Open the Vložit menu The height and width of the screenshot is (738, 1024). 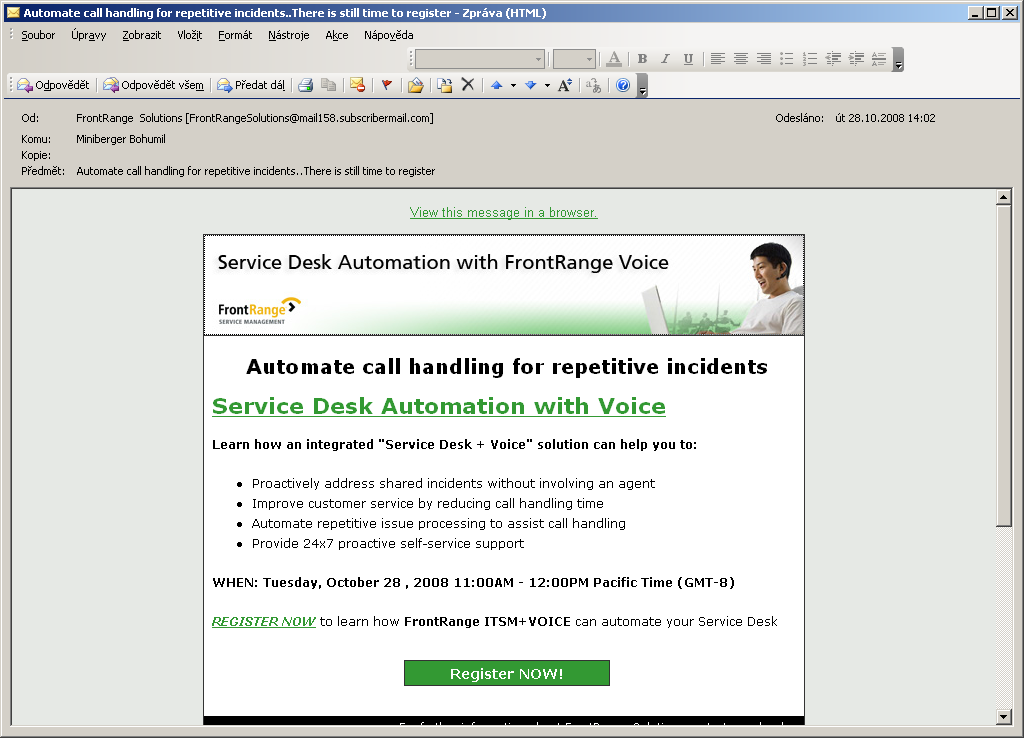[189, 35]
